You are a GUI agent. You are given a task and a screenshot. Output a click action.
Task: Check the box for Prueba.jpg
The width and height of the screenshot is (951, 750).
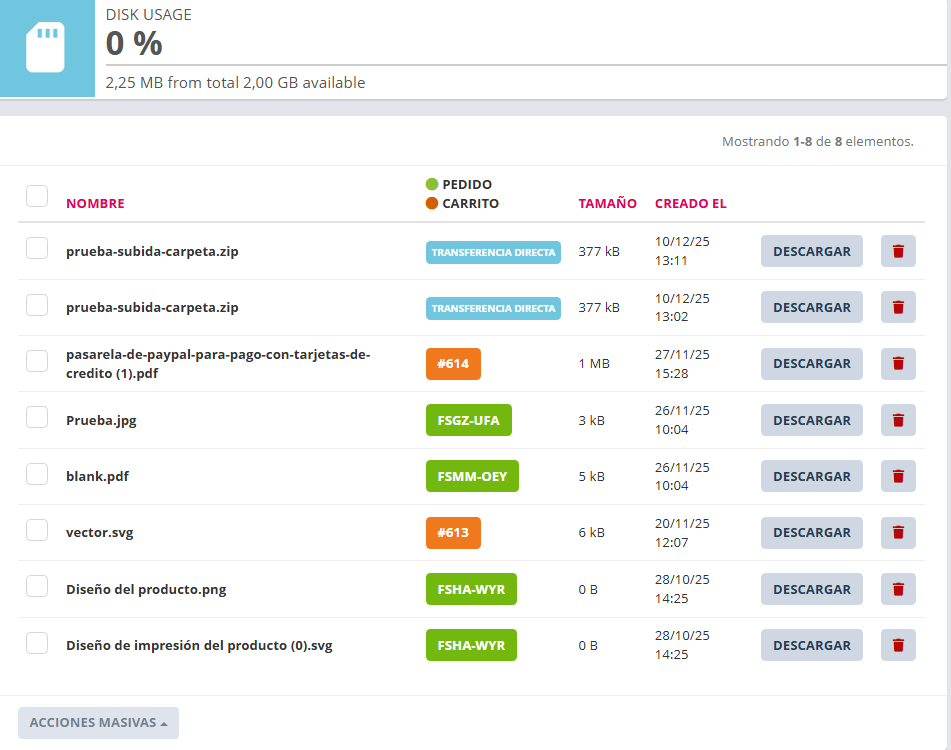click(x=37, y=417)
